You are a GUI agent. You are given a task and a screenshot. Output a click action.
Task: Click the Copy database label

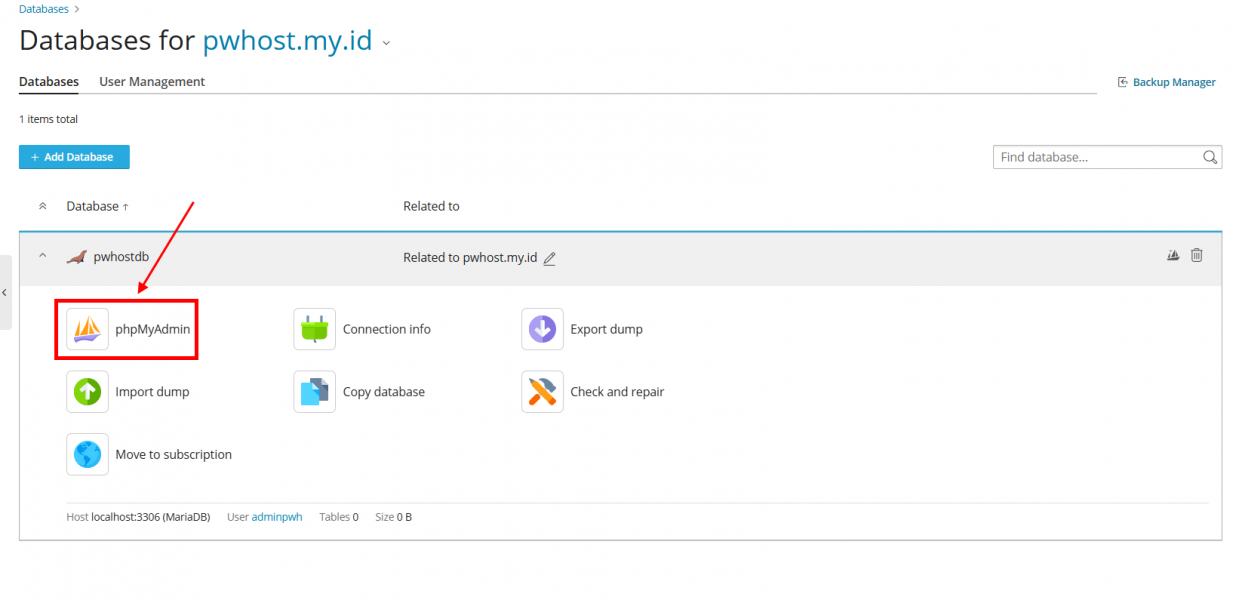pyautogui.click(x=384, y=392)
